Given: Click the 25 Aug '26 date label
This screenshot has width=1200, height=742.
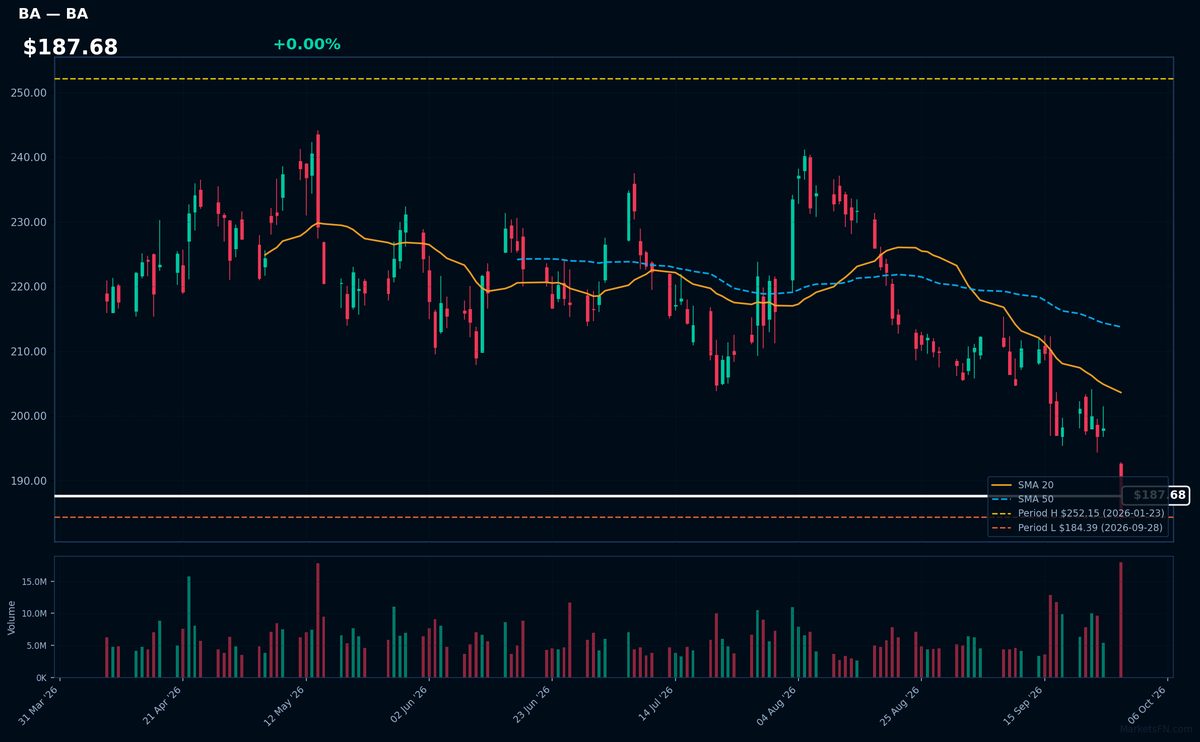Looking at the screenshot, I should tap(902, 704).
